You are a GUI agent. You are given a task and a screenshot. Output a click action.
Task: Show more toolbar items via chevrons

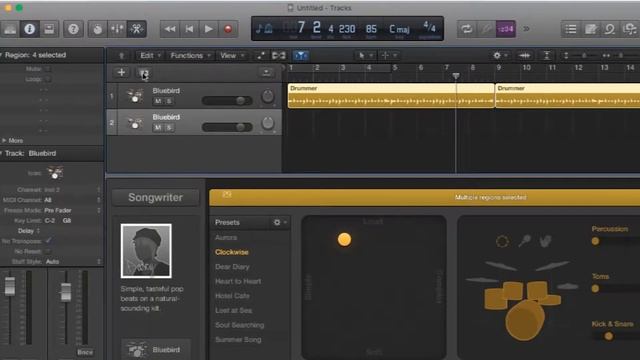point(527,29)
